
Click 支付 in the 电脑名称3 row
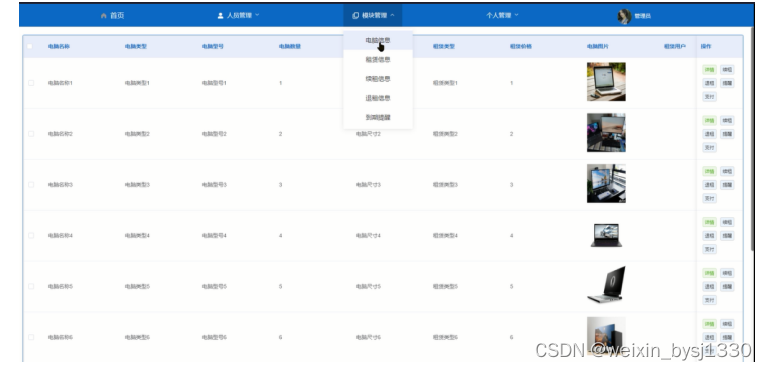click(709, 199)
